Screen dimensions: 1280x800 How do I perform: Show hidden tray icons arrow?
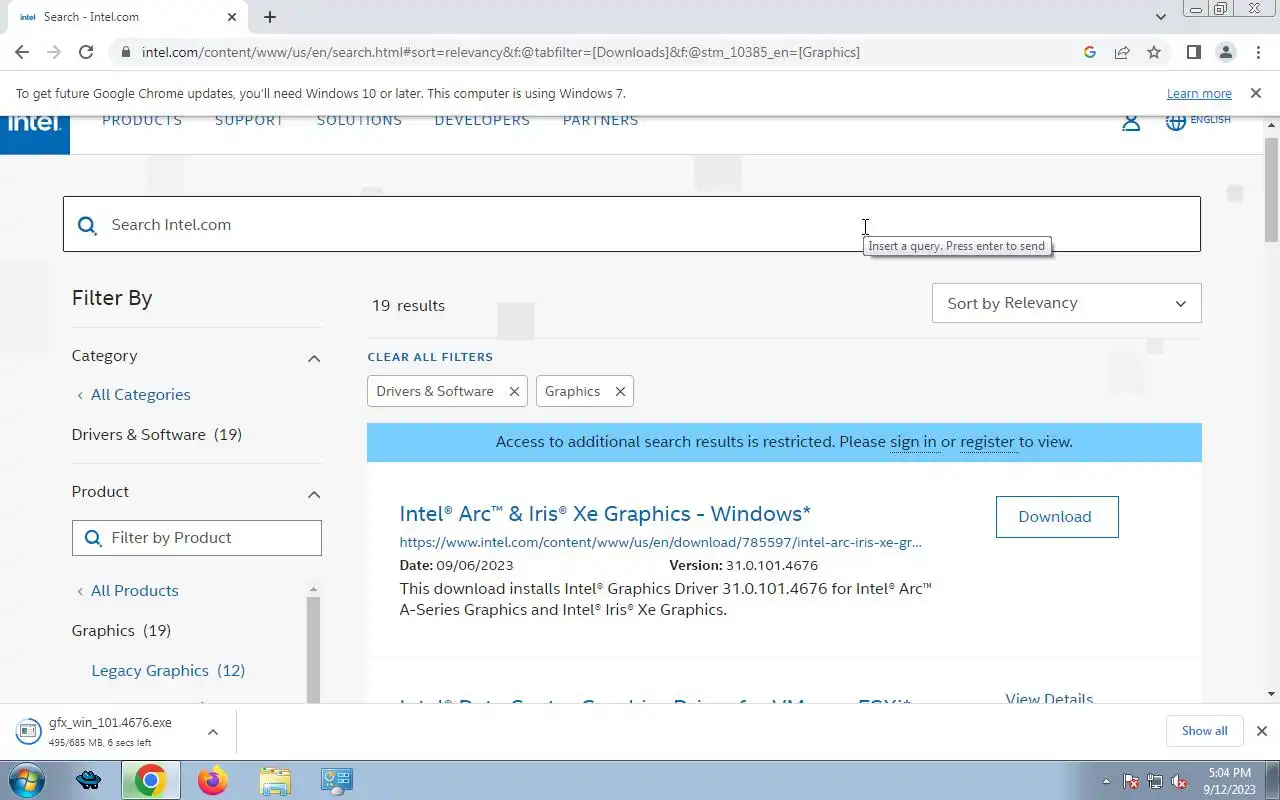pos(1106,781)
